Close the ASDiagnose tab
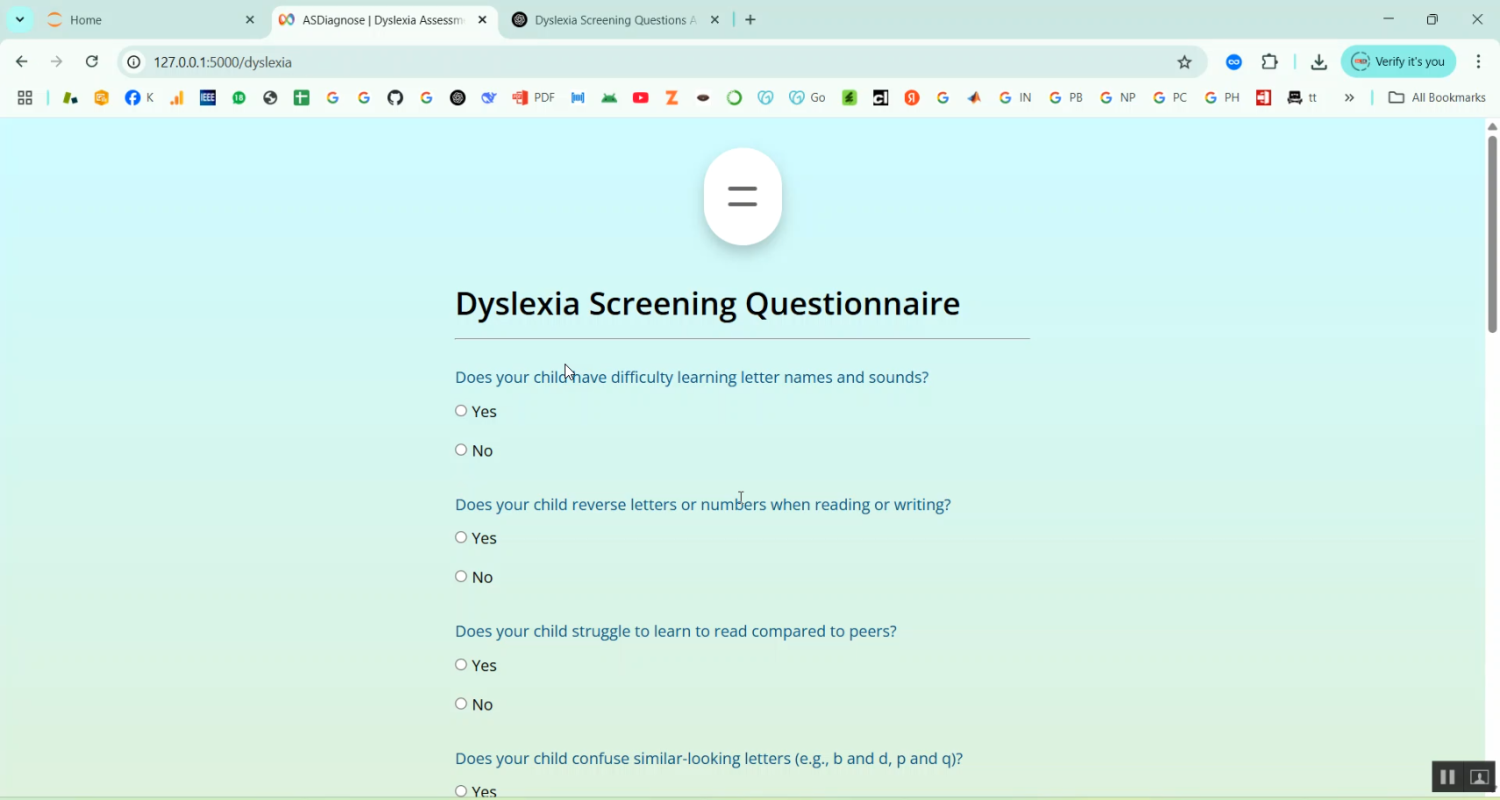Screen dimensions: 1500x800 (x=482, y=20)
